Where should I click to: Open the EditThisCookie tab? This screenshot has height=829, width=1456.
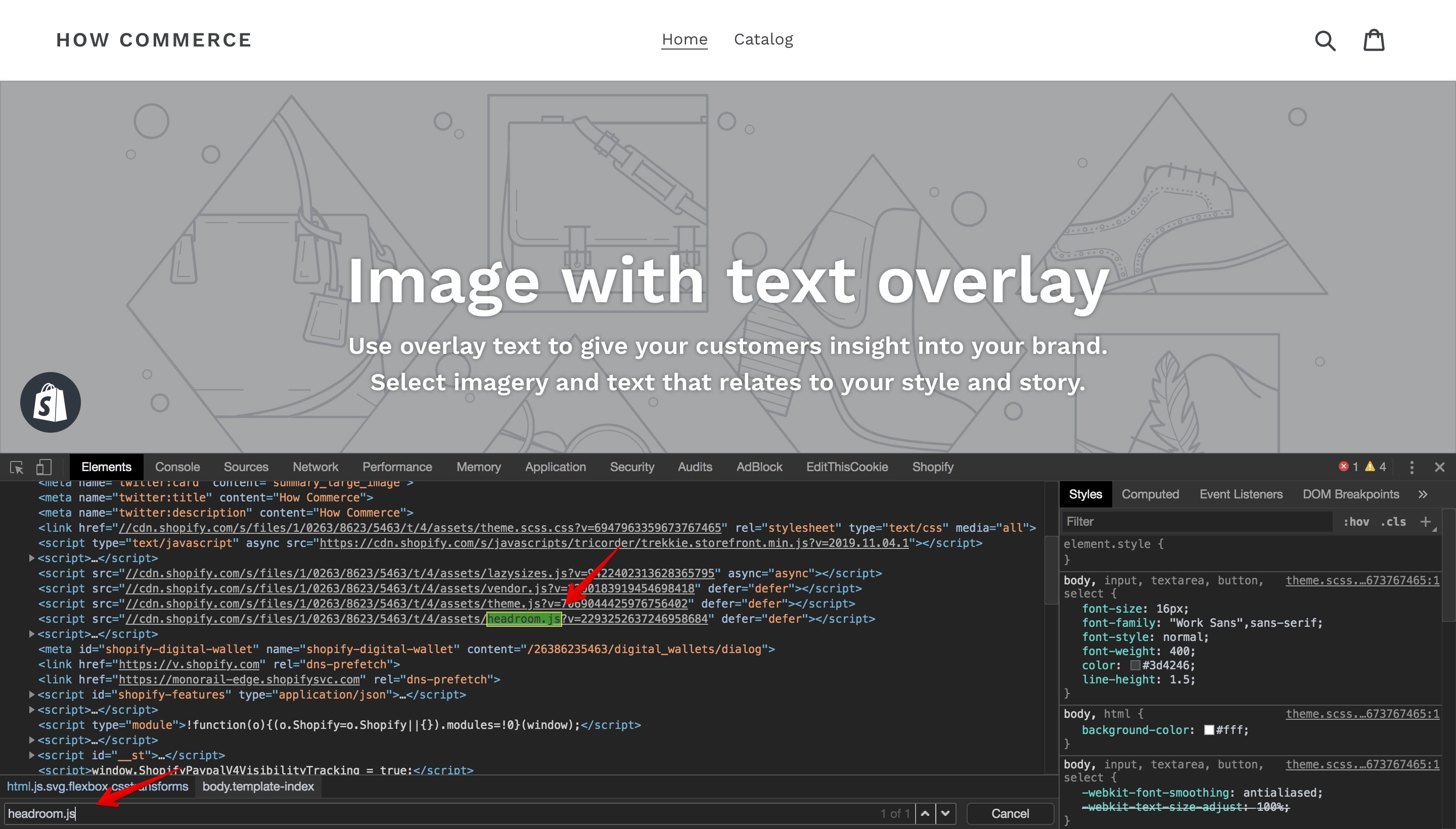click(x=847, y=467)
